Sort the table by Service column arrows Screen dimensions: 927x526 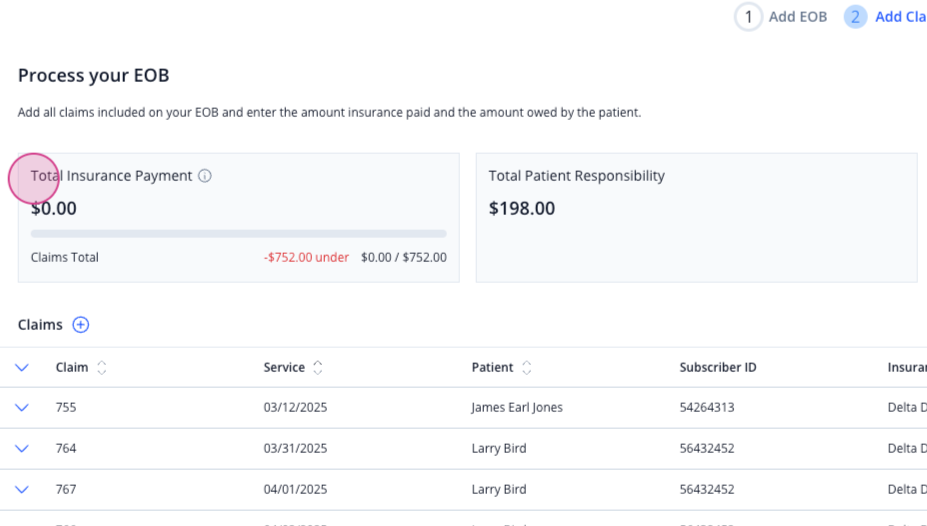317,368
